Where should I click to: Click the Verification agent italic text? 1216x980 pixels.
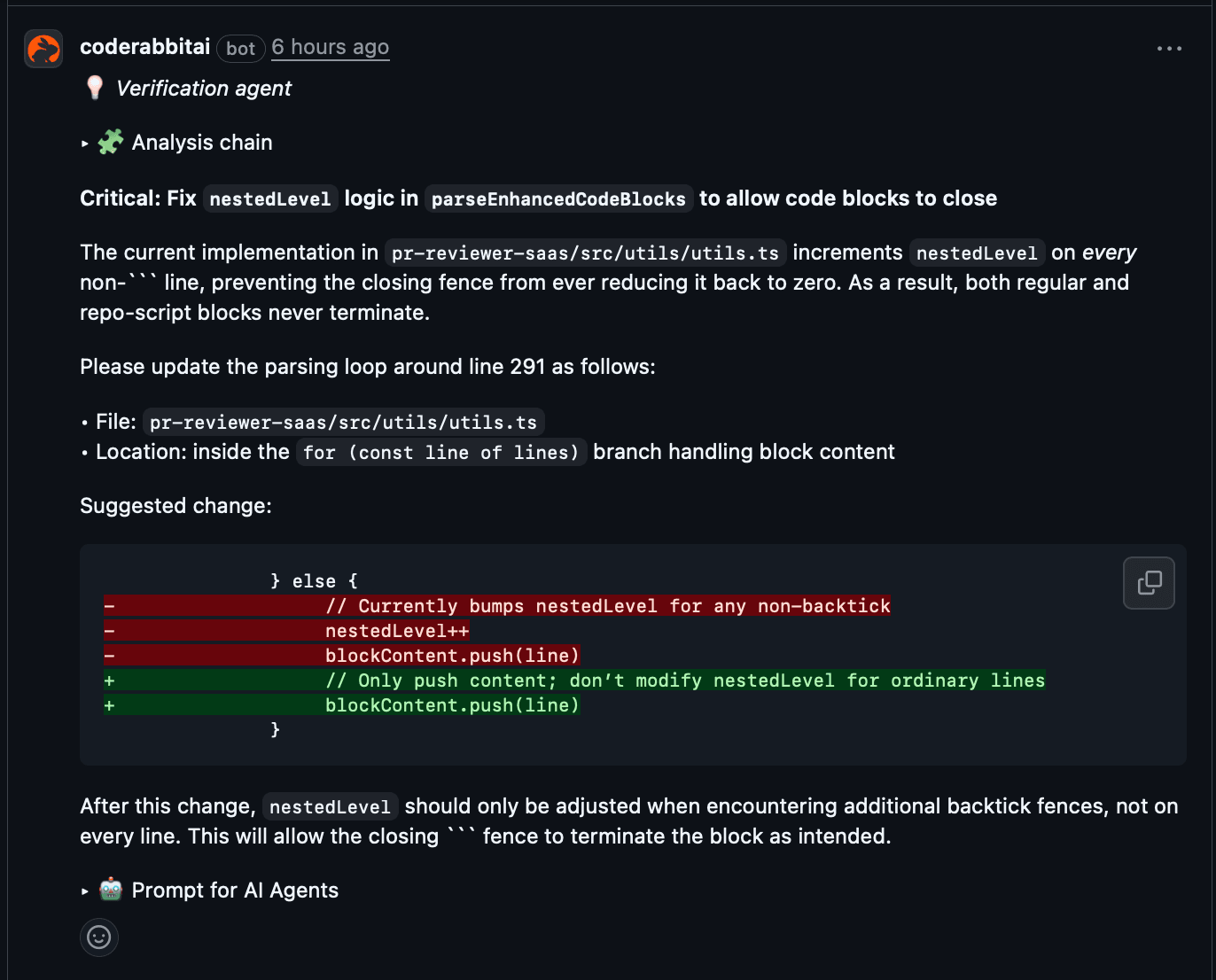[204, 89]
